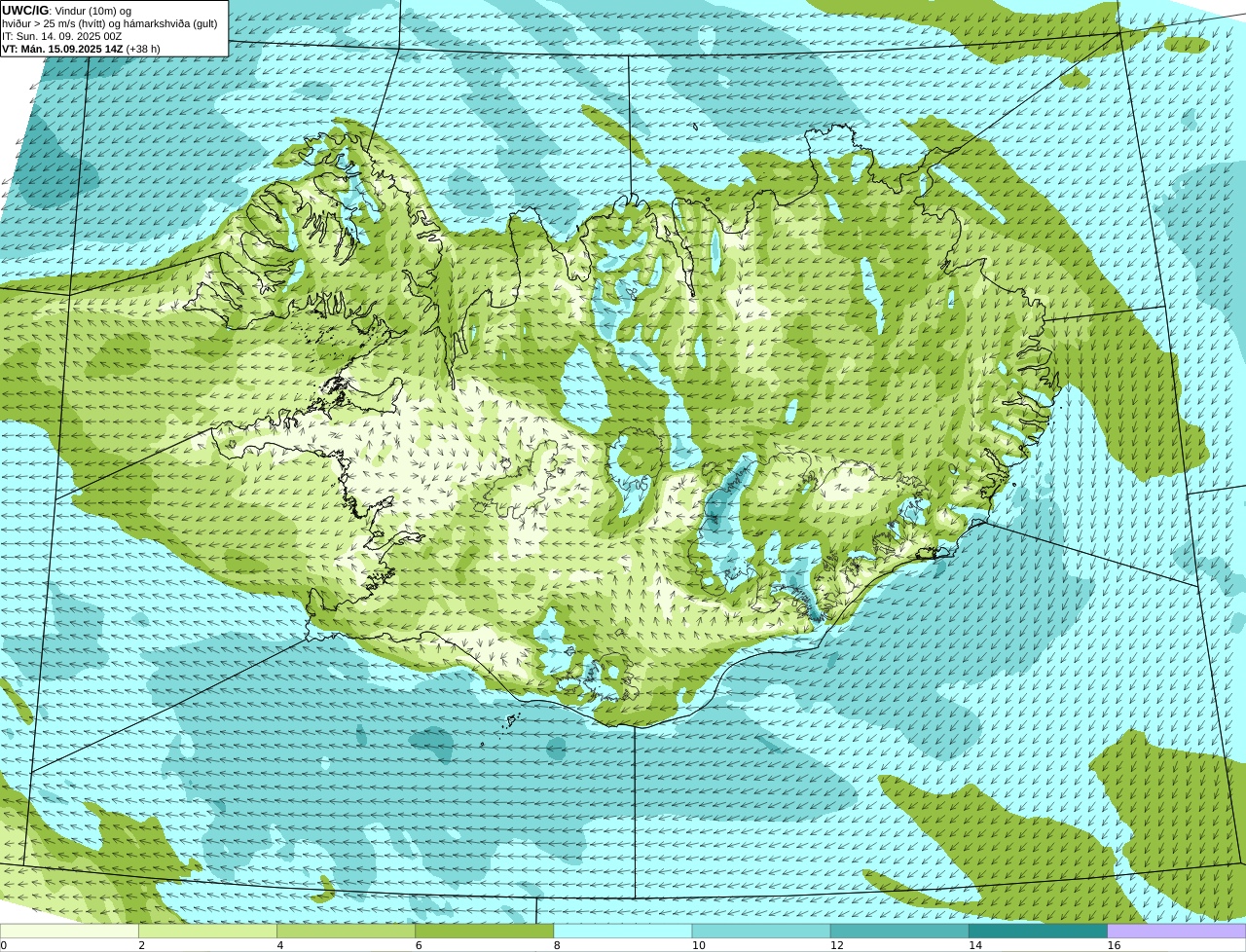Click the '16' label under the color scale
1246x952 pixels.
pos(1114,945)
